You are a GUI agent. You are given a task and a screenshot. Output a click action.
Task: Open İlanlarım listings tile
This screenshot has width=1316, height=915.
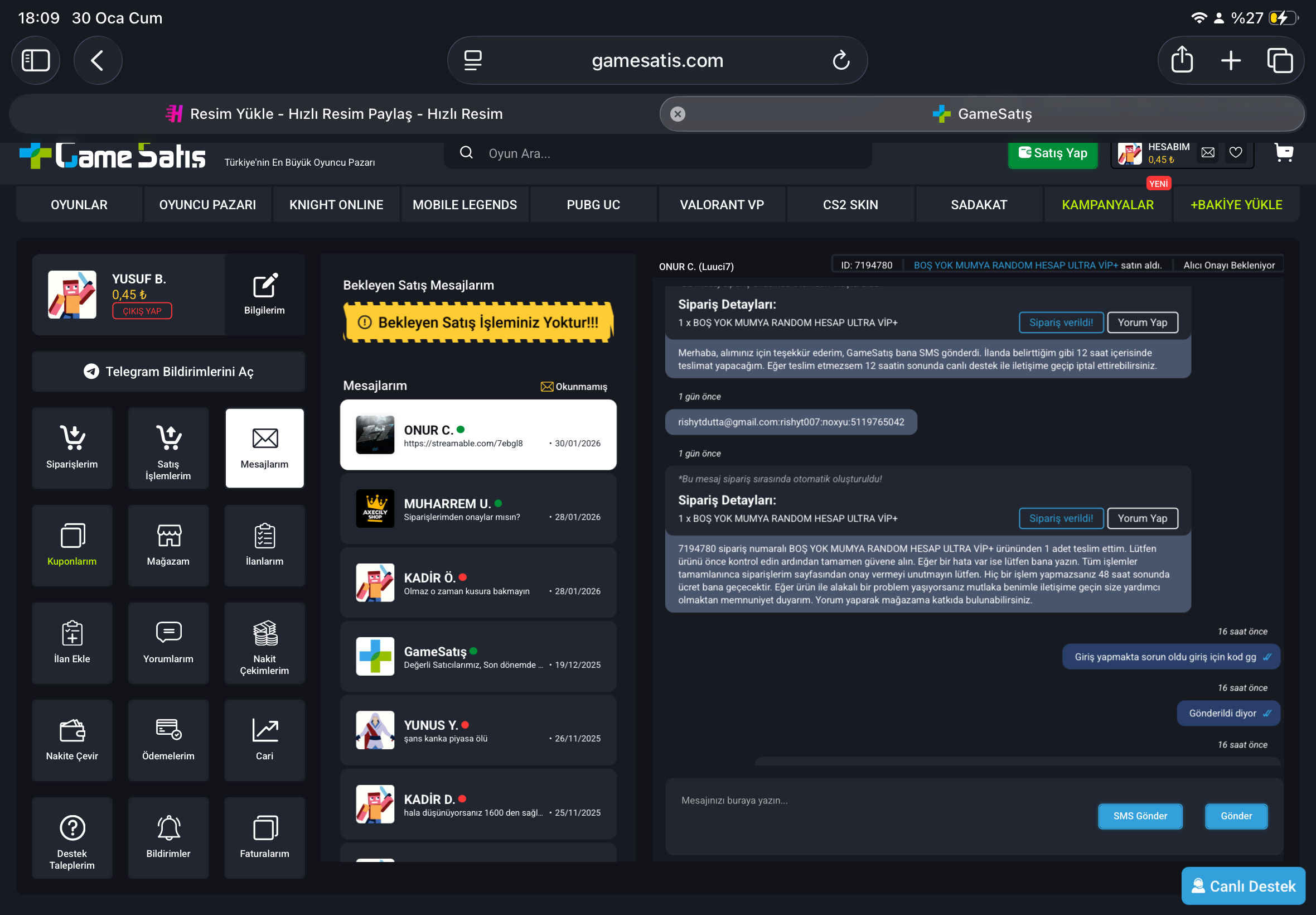coord(265,545)
